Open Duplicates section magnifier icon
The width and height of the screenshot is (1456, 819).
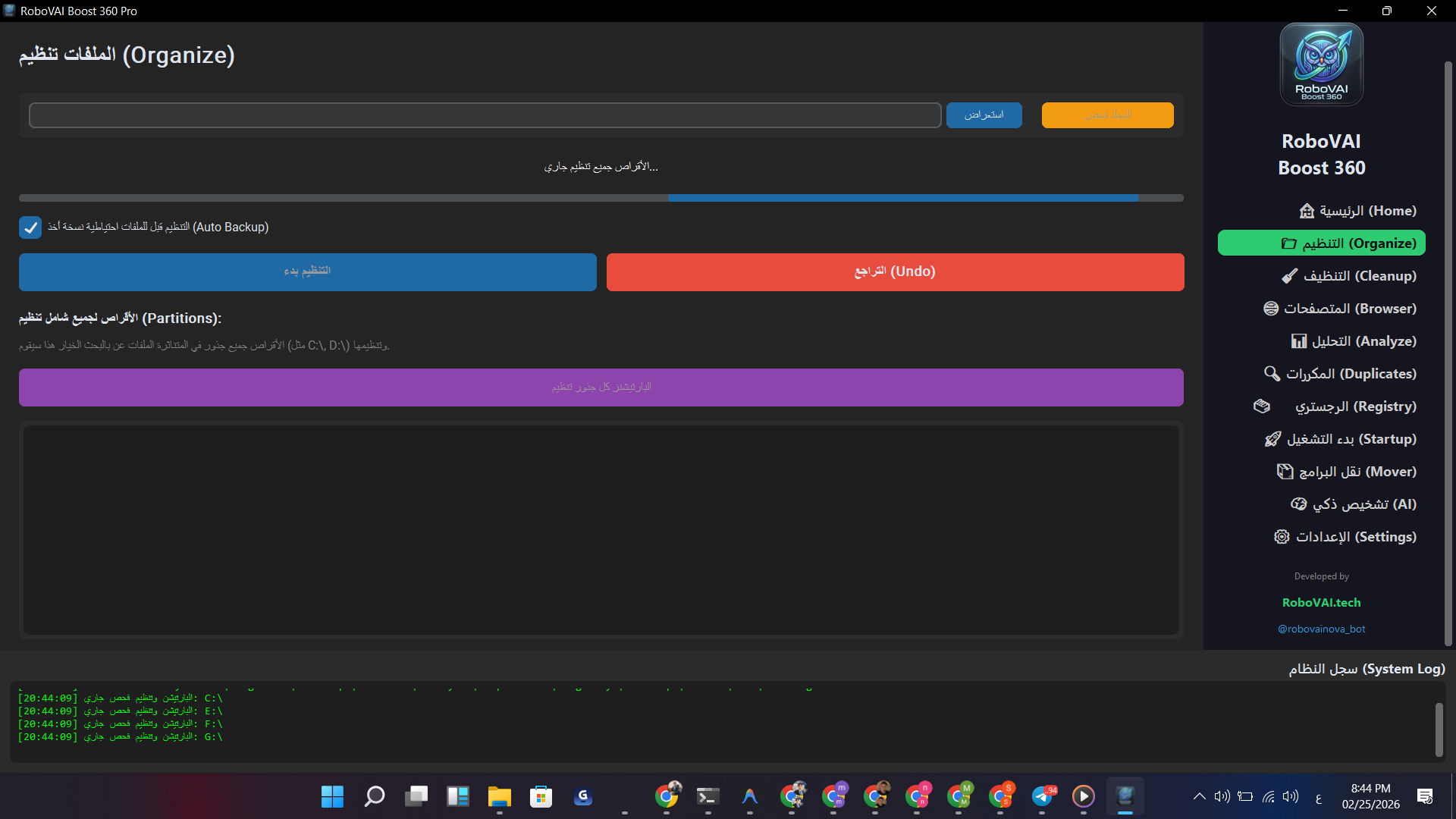point(1272,374)
